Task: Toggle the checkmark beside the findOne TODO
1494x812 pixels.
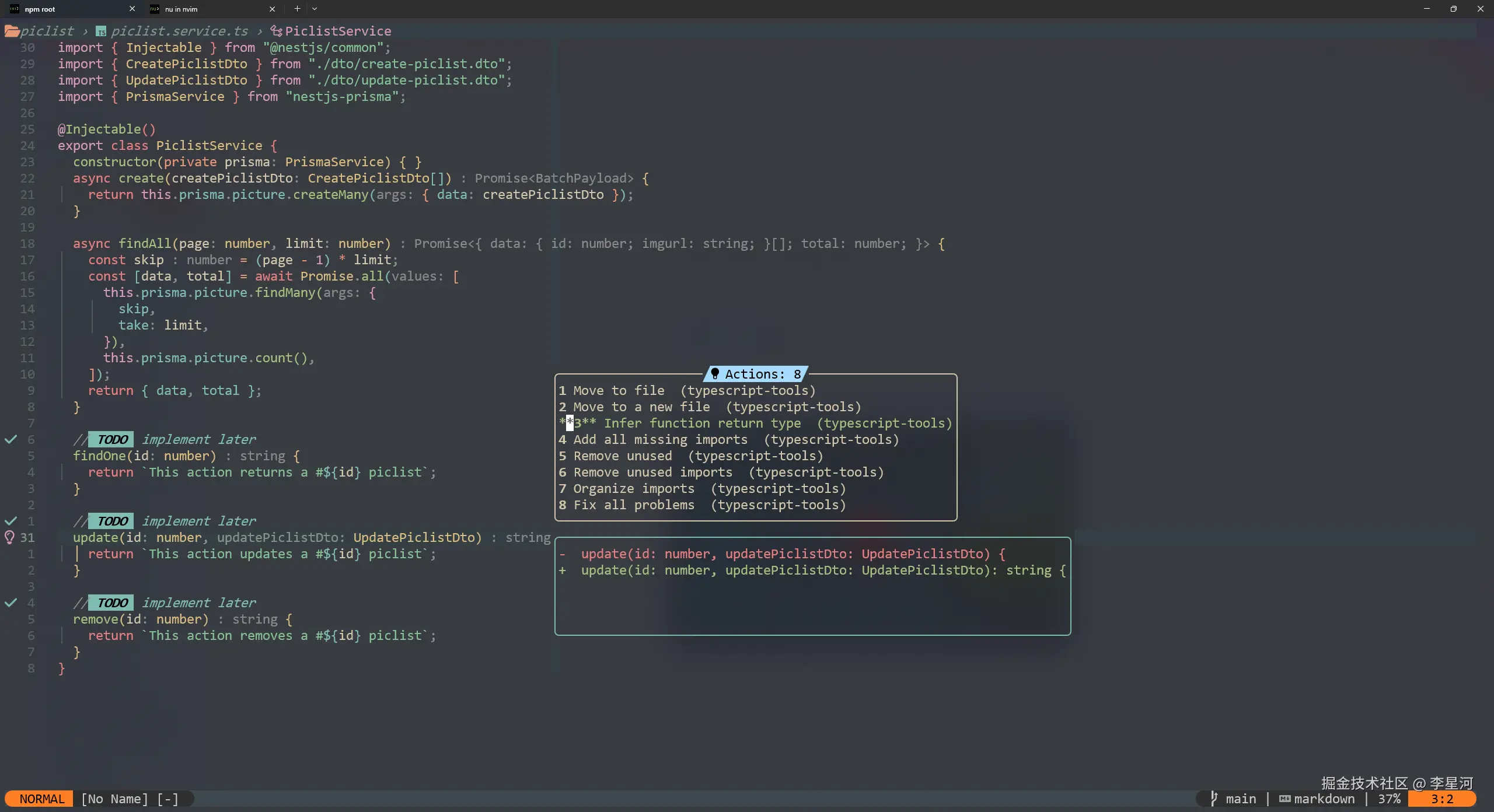Action: coord(10,439)
